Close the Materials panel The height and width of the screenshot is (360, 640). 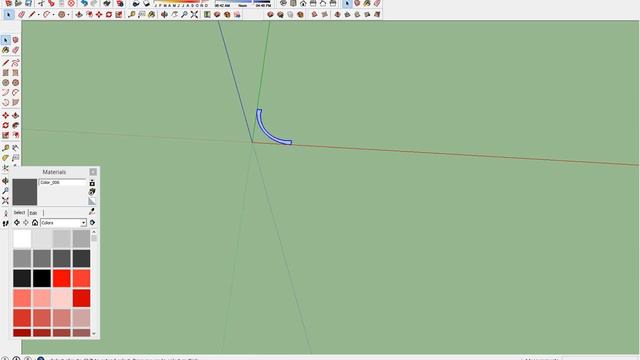coord(93,172)
